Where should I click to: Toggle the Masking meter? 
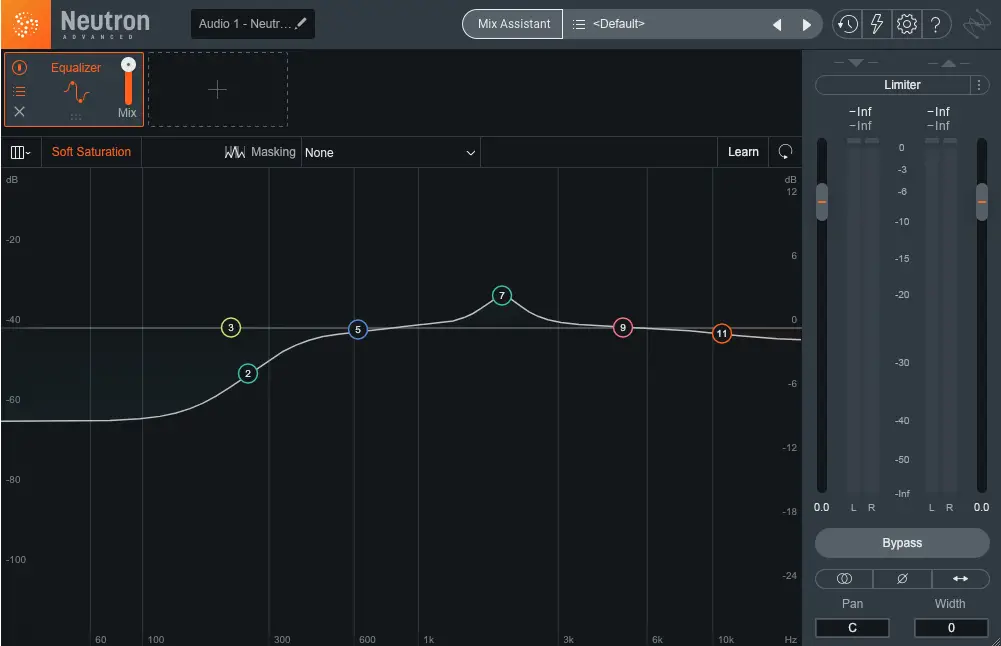[x=259, y=152]
